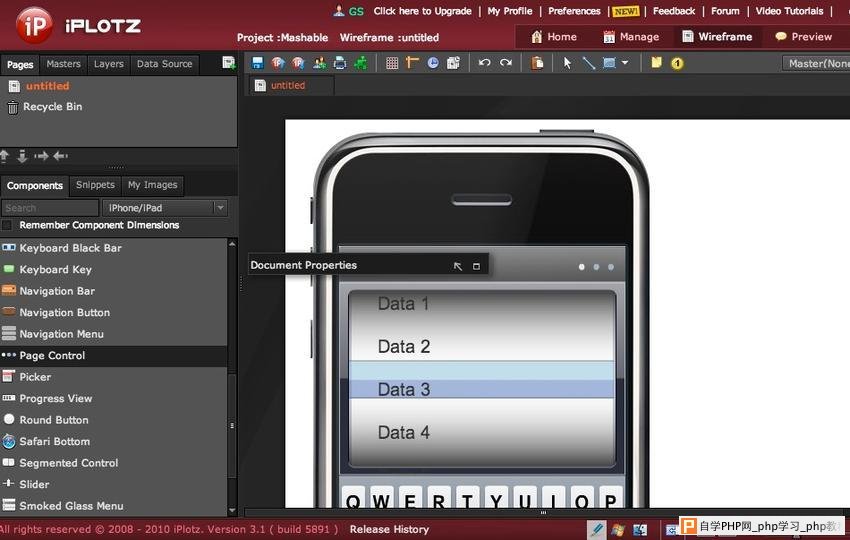Click the Document Properties maximize square icon
The image size is (850, 540).
click(476, 266)
